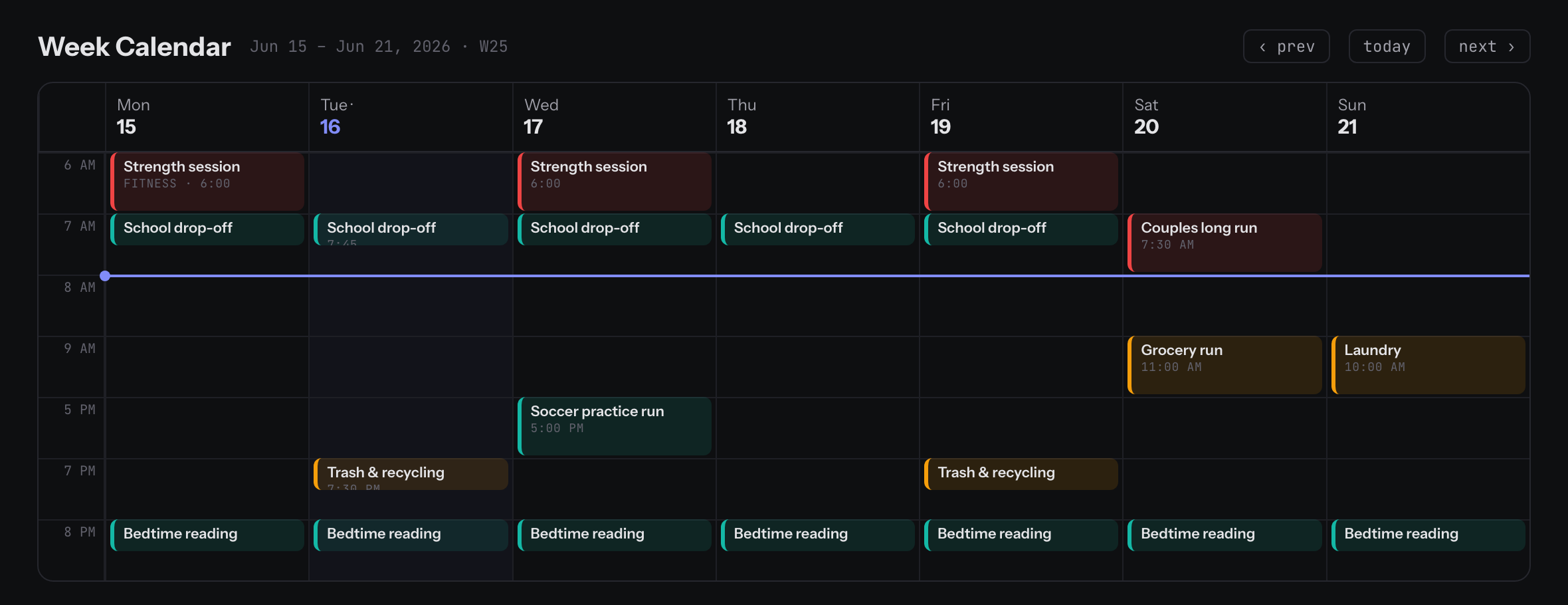Open Thursday Bedtime reading event
1568x605 pixels.
tap(818, 535)
